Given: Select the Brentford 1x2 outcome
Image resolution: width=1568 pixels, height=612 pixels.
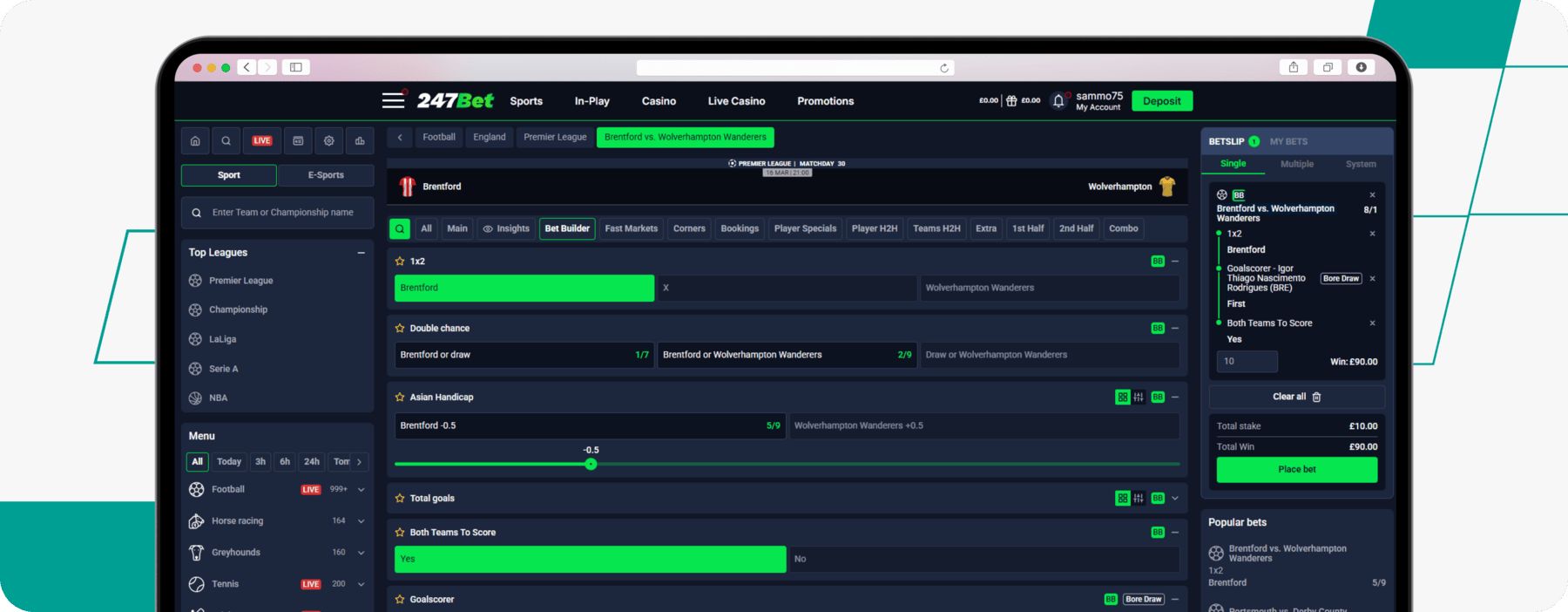Looking at the screenshot, I should (x=524, y=288).
